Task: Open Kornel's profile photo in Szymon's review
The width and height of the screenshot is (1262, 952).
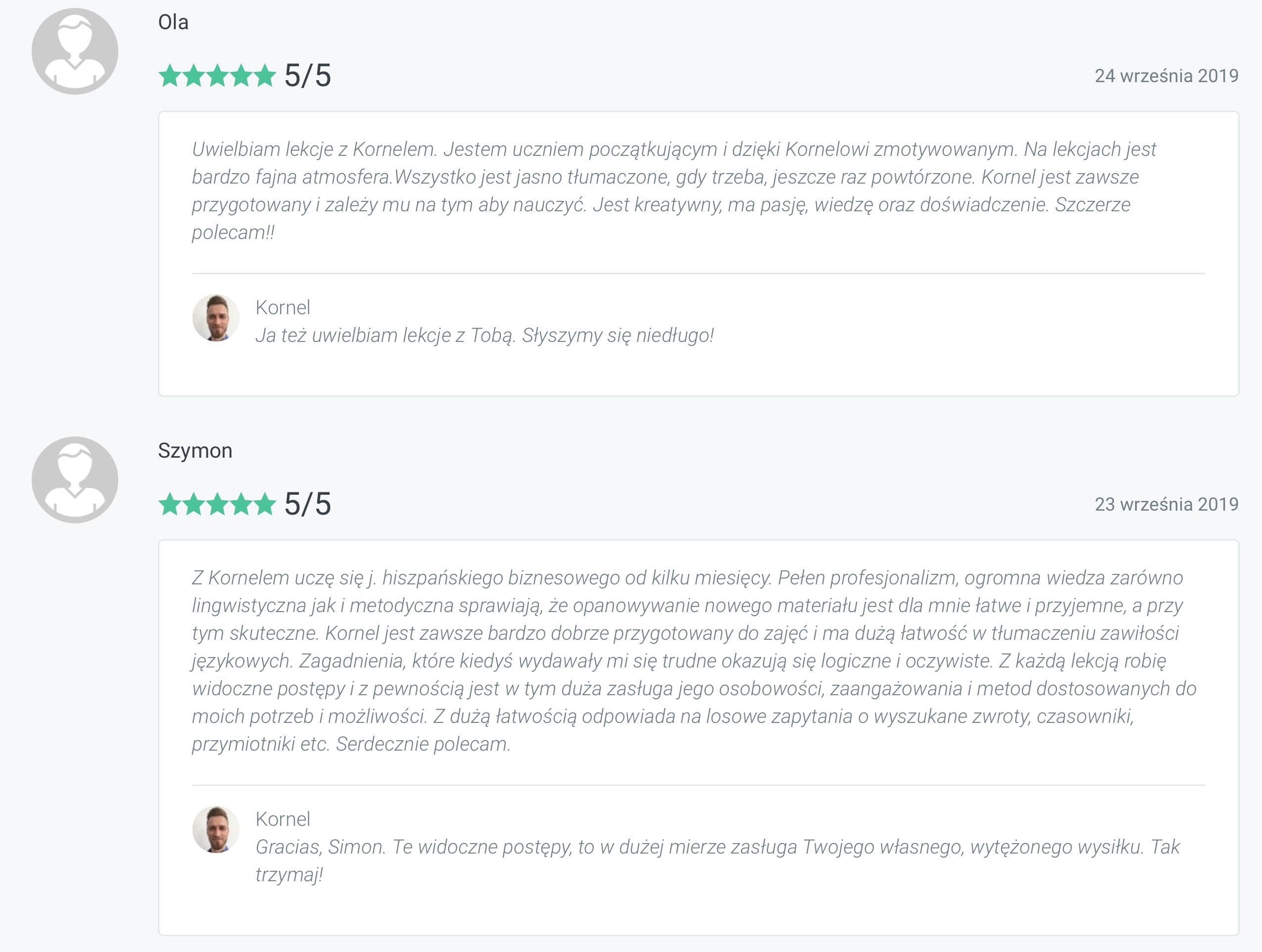Action: coord(216,829)
